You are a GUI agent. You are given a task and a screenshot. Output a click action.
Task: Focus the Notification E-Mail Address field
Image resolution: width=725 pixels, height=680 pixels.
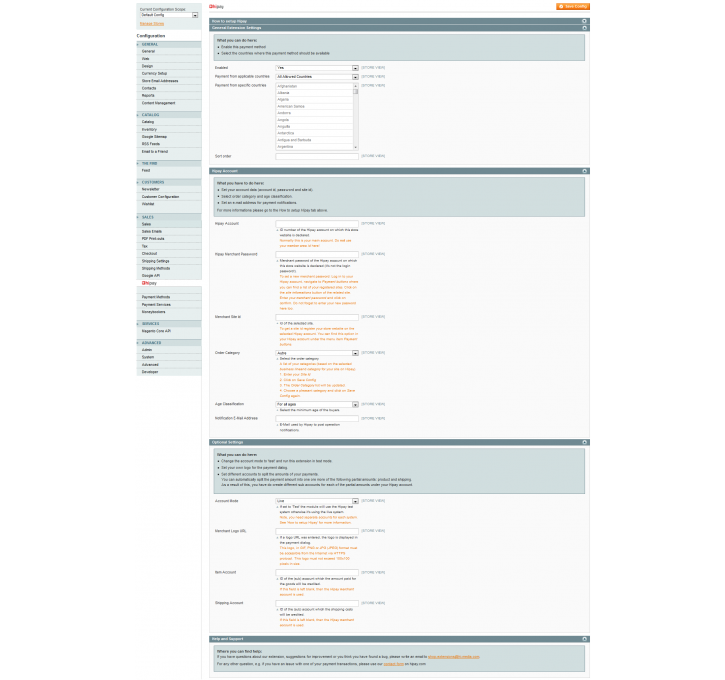(x=317, y=419)
